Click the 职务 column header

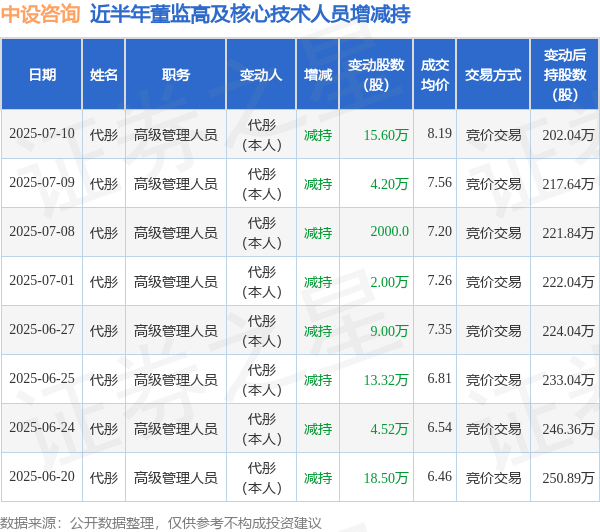click(176, 74)
